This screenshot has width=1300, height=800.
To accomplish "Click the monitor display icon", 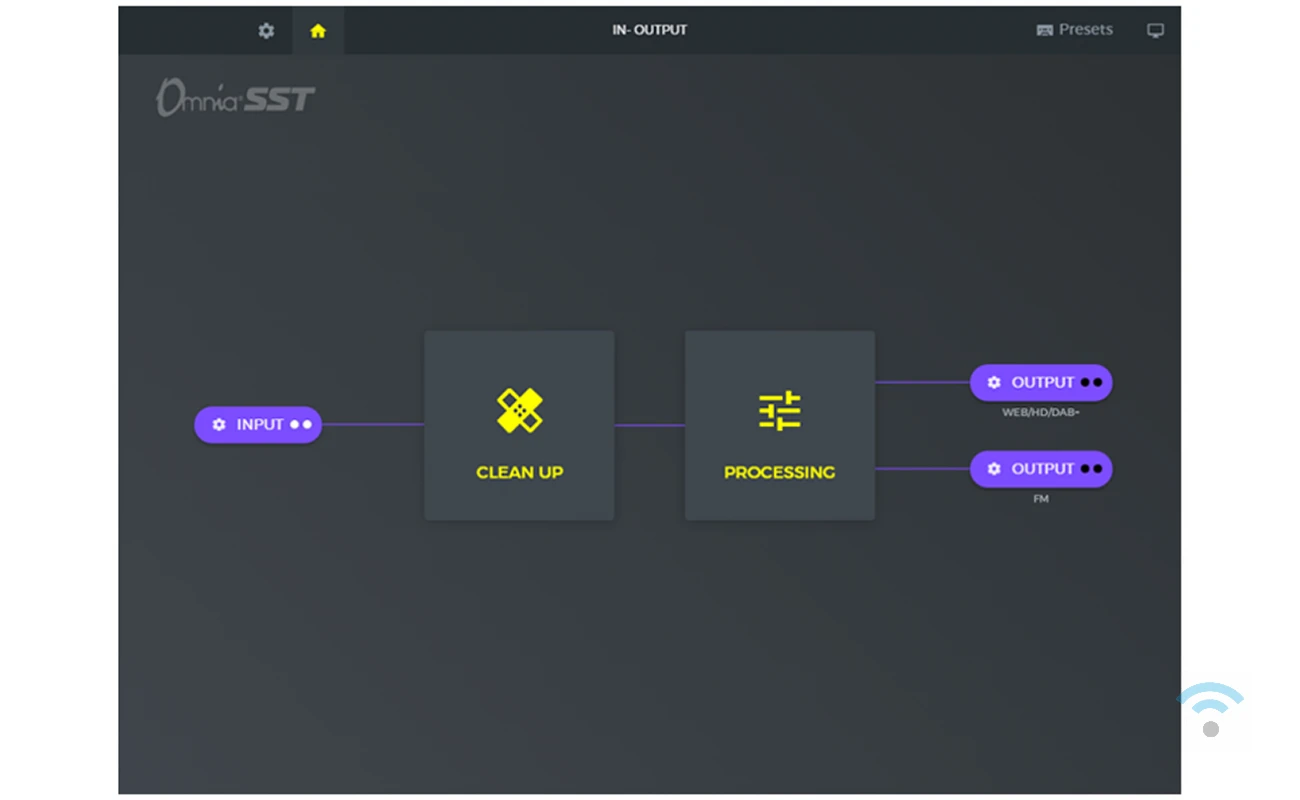I will 1155,31.
